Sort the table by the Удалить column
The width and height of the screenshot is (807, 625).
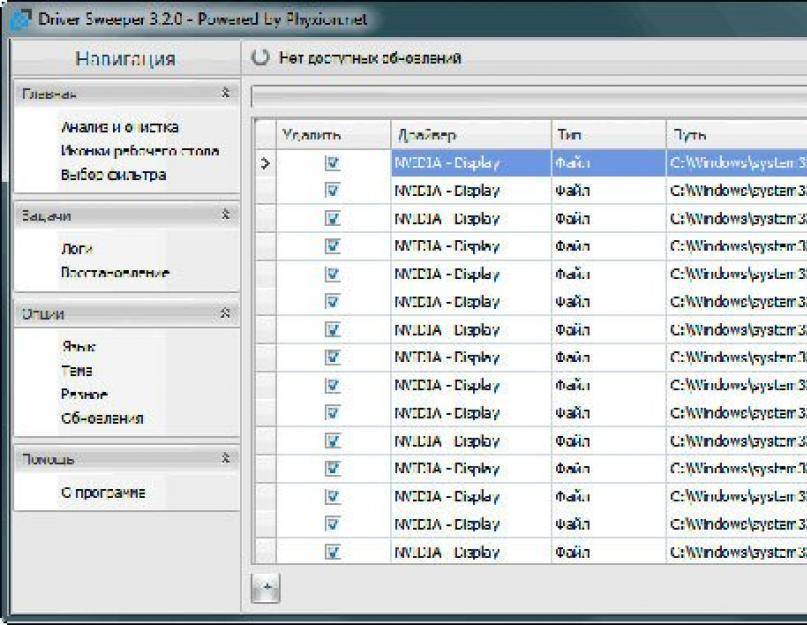tap(334, 135)
